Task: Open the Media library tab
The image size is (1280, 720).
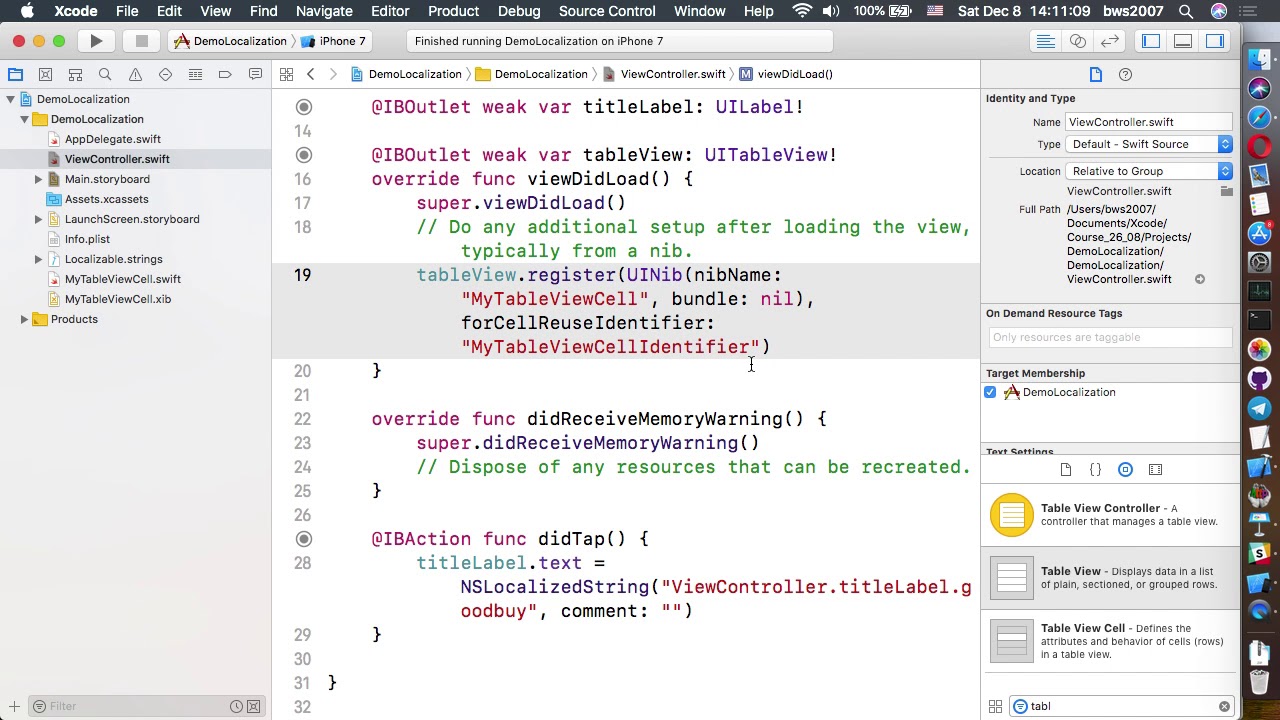Action: 1155,469
